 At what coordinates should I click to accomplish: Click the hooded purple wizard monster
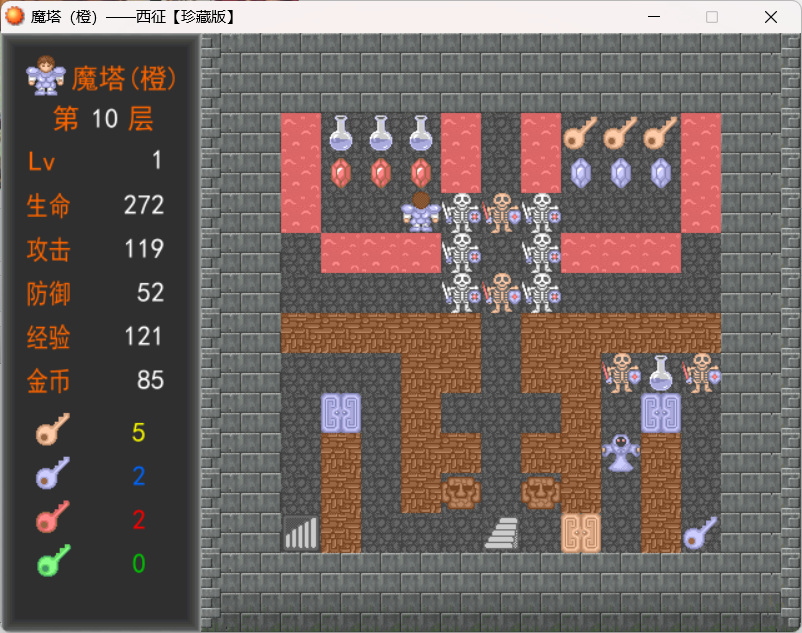tap(620, 453)
